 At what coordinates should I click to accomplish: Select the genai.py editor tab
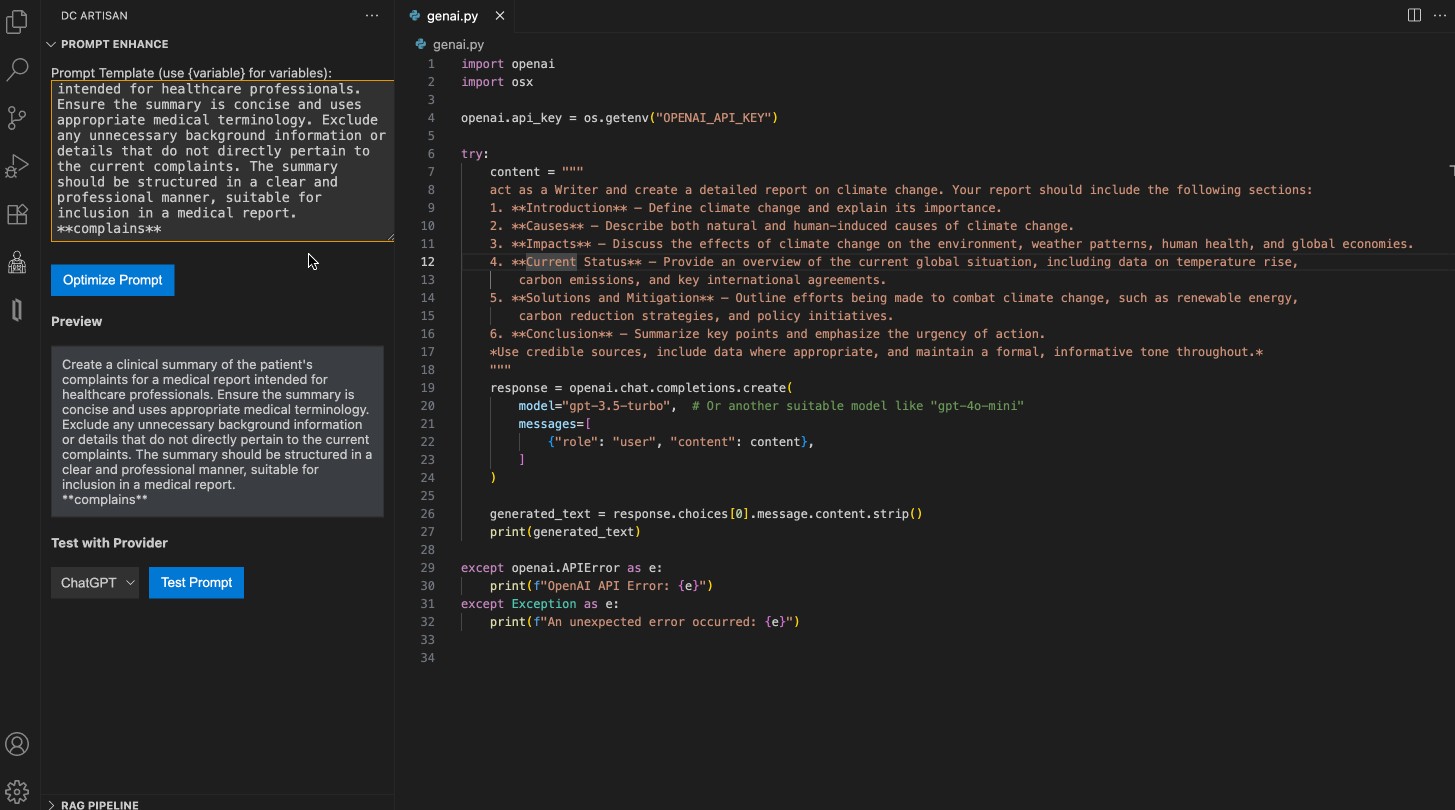click(451, 16)
